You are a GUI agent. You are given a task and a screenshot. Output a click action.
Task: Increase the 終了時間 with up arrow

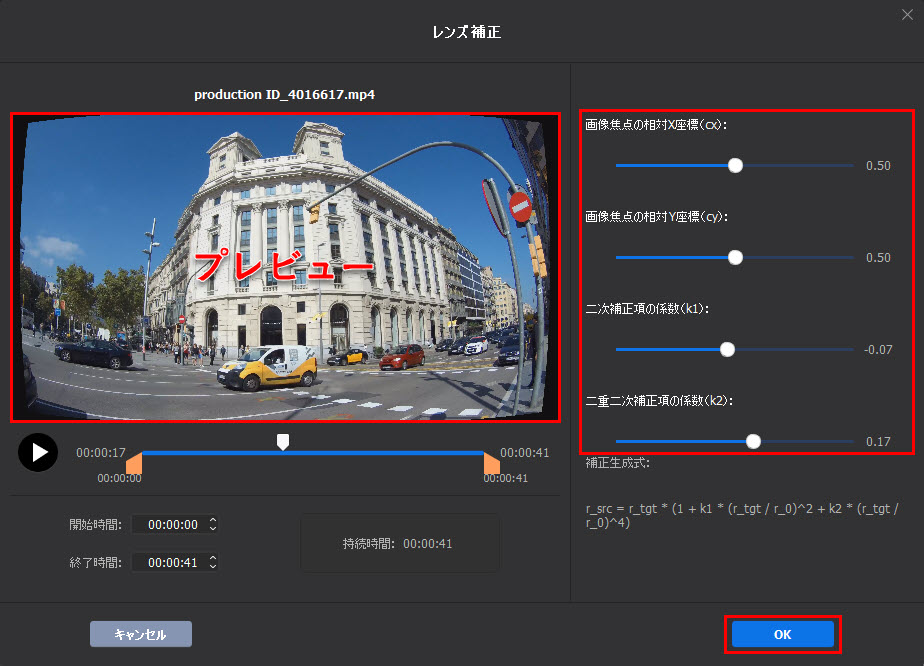(213, 558)
